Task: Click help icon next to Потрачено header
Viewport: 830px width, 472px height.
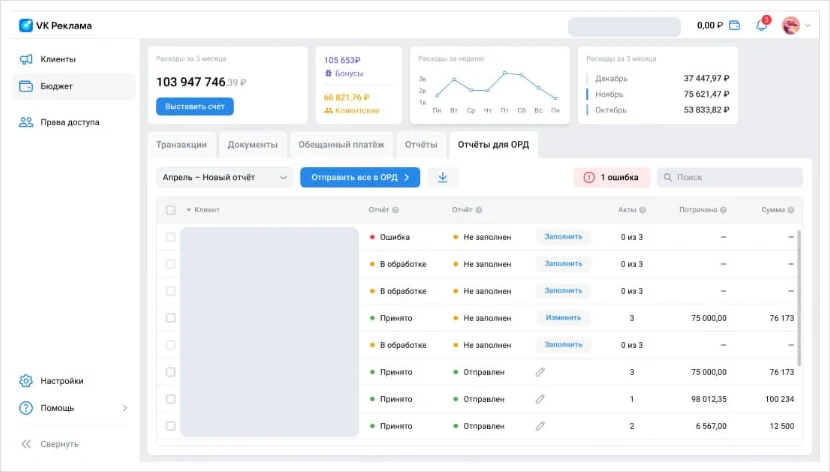Action: click(x=723, y=210)
